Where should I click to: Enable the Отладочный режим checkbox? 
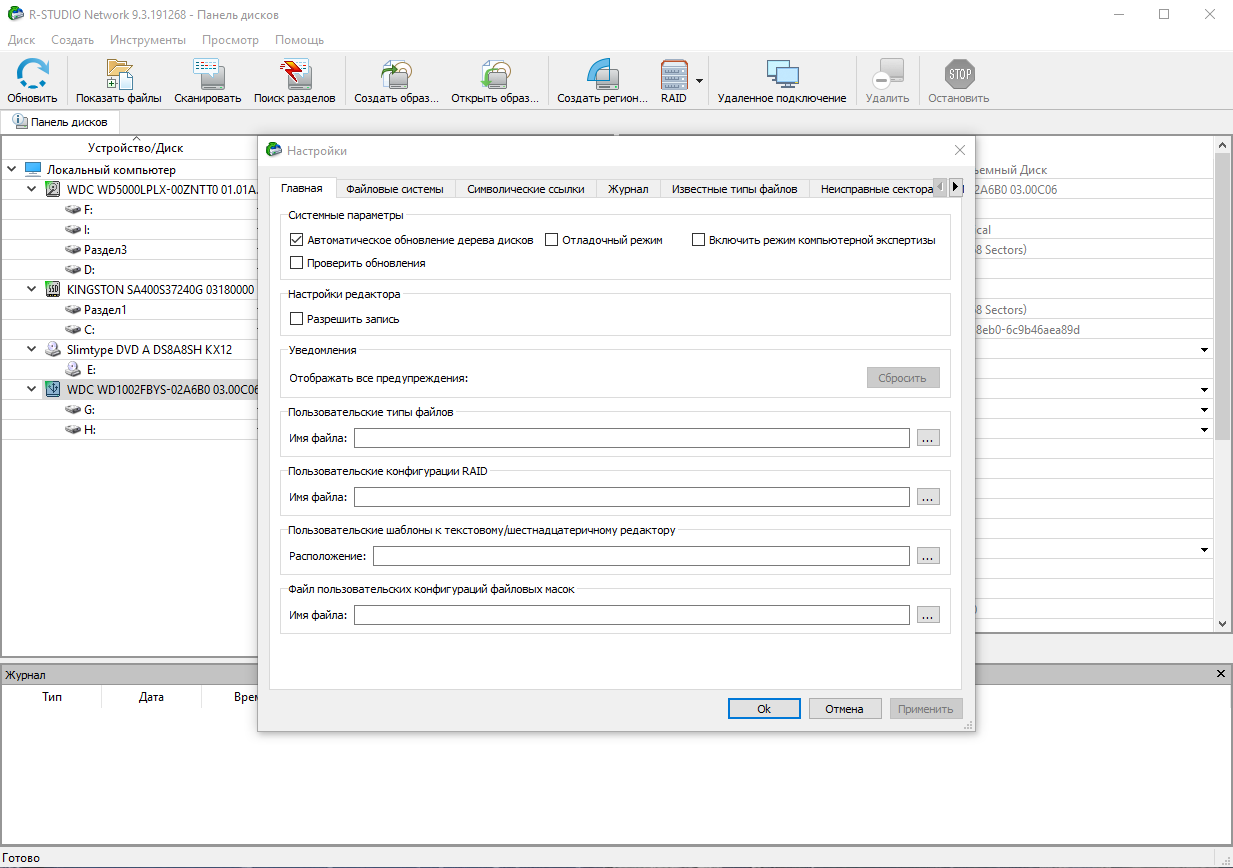[x=552, y=240]
